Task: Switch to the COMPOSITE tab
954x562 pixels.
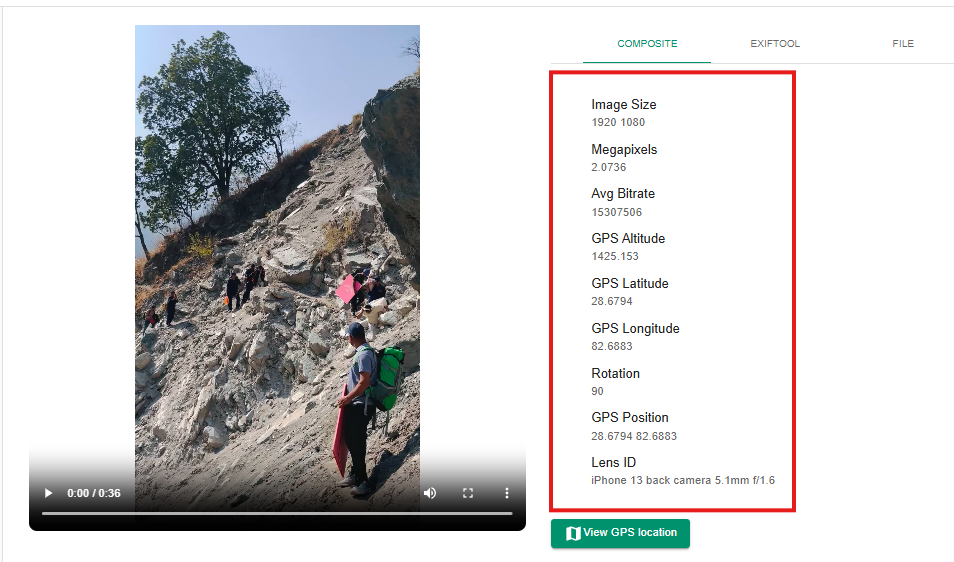Action: point(647,44)
